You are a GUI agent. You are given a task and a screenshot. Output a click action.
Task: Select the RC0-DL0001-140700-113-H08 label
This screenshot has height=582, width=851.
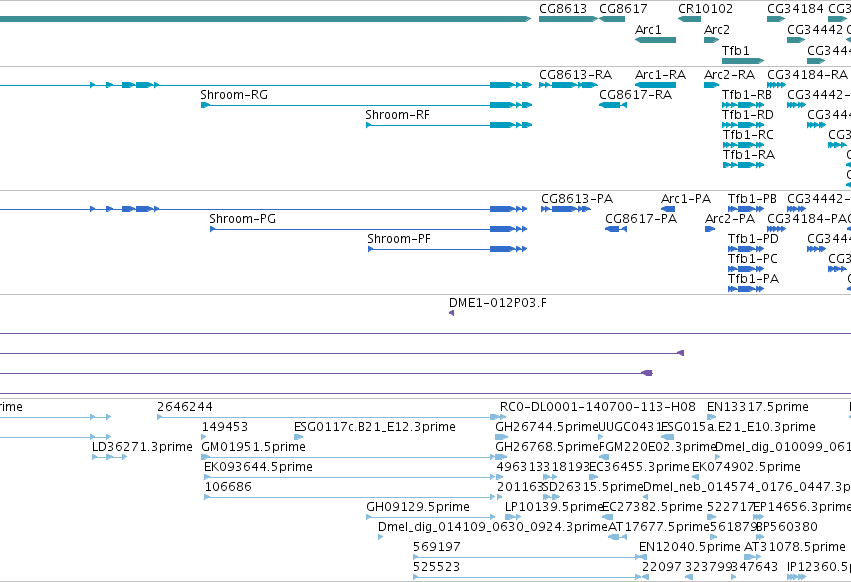[x=598, y=407]
